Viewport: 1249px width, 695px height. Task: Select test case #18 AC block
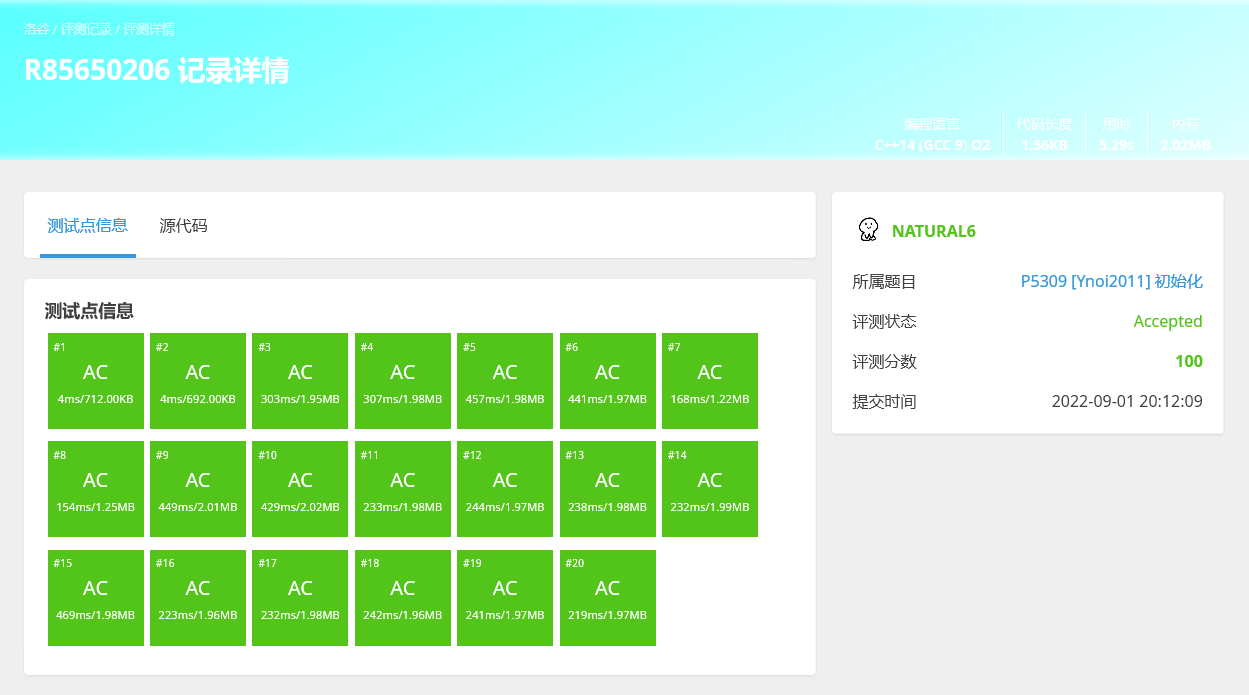point(403,598)
